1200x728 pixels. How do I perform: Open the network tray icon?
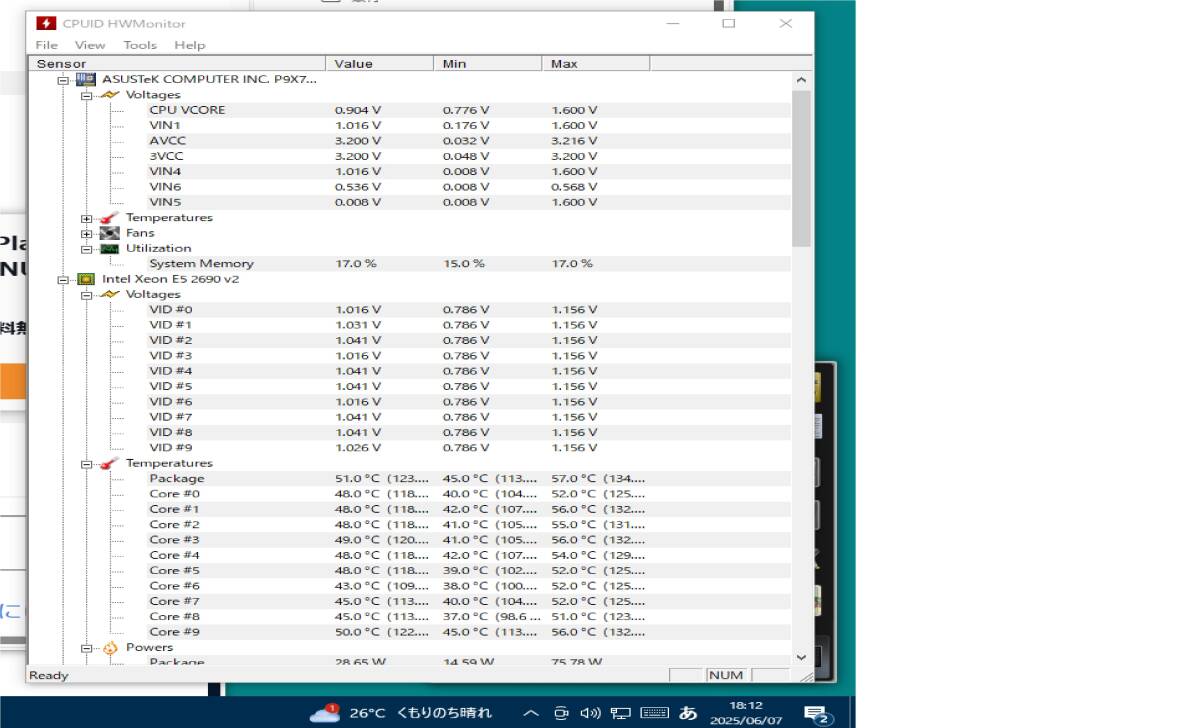pos(620,713)
